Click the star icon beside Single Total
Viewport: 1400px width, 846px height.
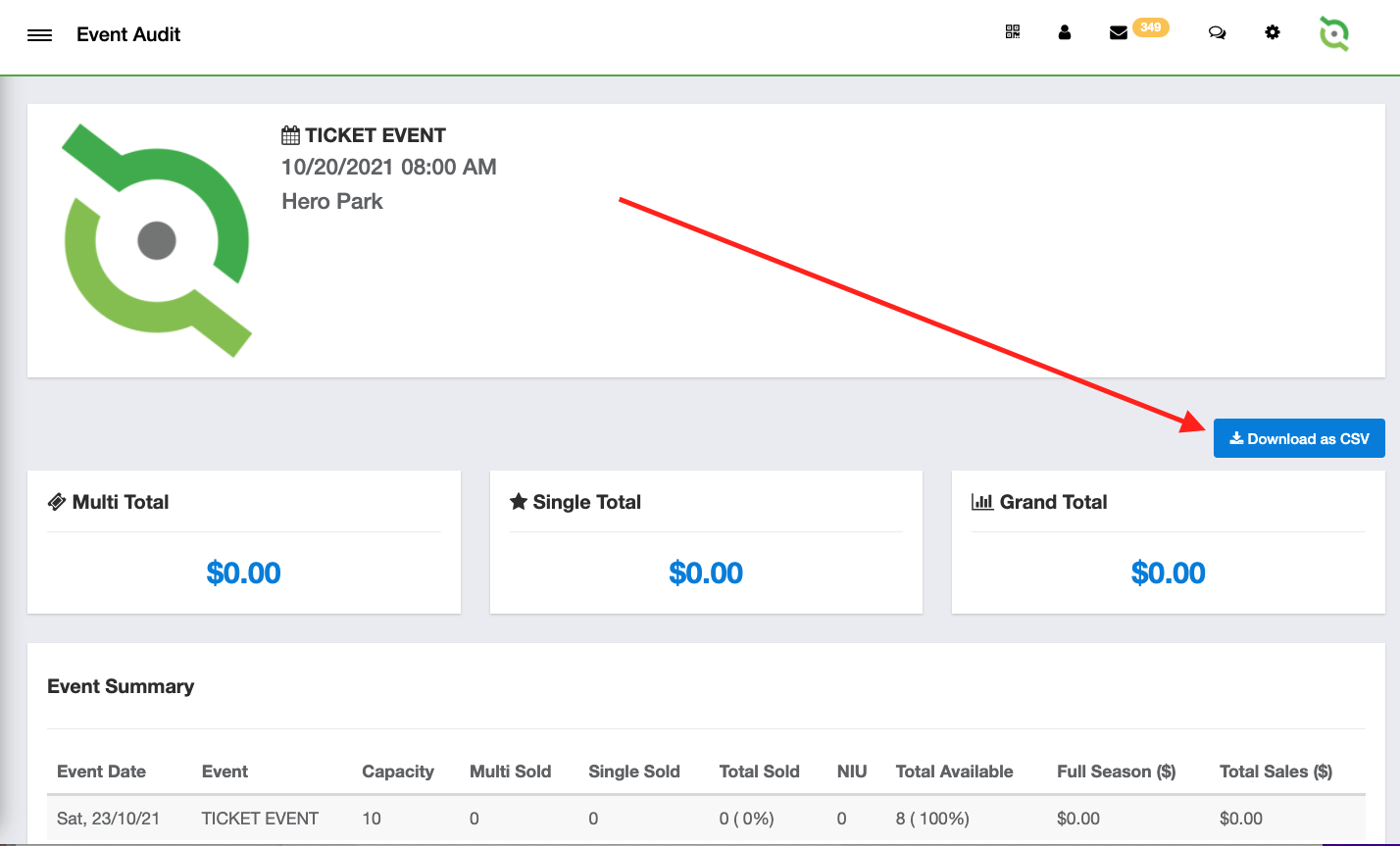(519, 502)
